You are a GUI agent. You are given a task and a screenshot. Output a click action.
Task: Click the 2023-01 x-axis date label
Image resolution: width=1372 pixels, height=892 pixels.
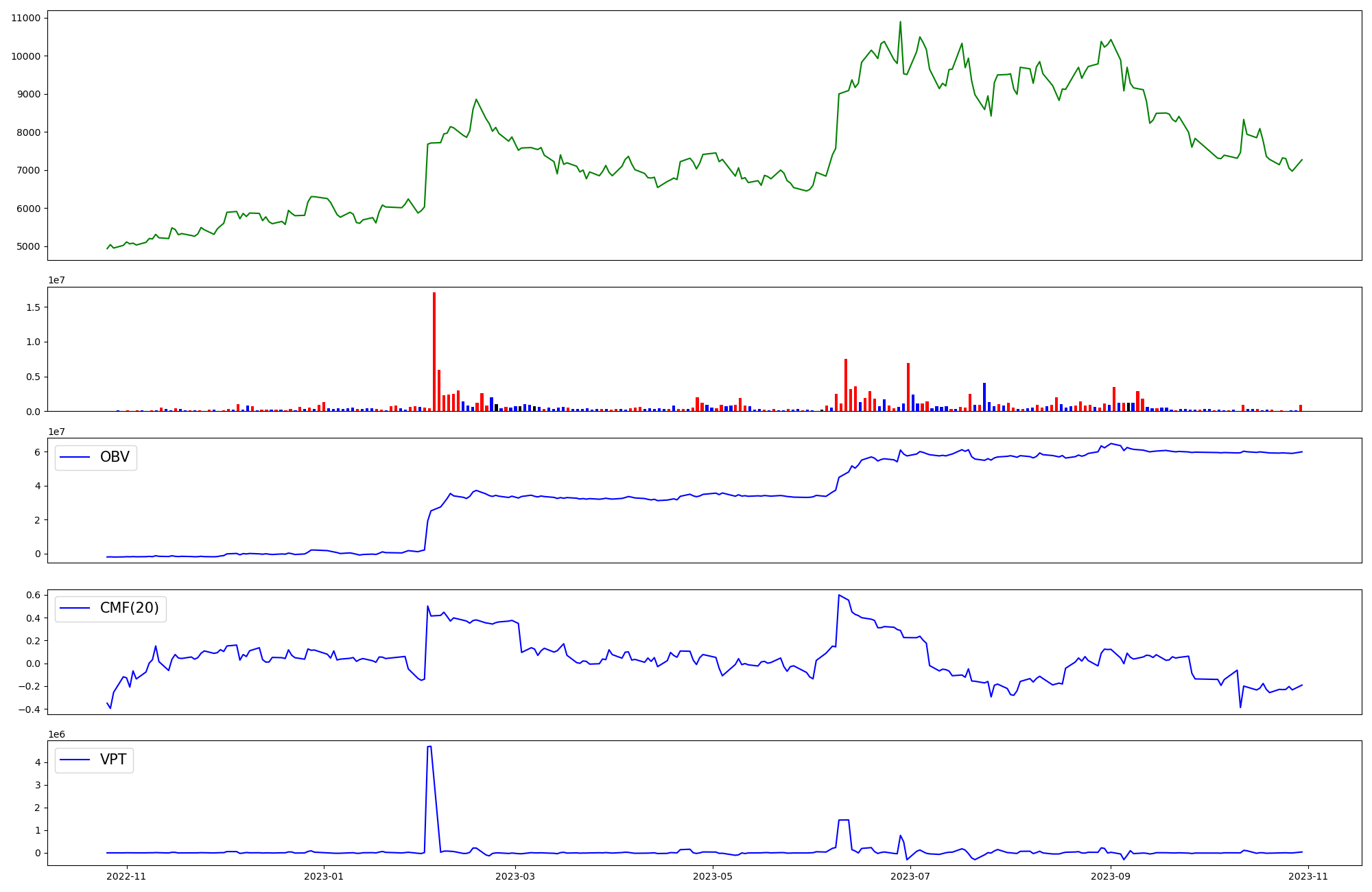pos(323,876)
